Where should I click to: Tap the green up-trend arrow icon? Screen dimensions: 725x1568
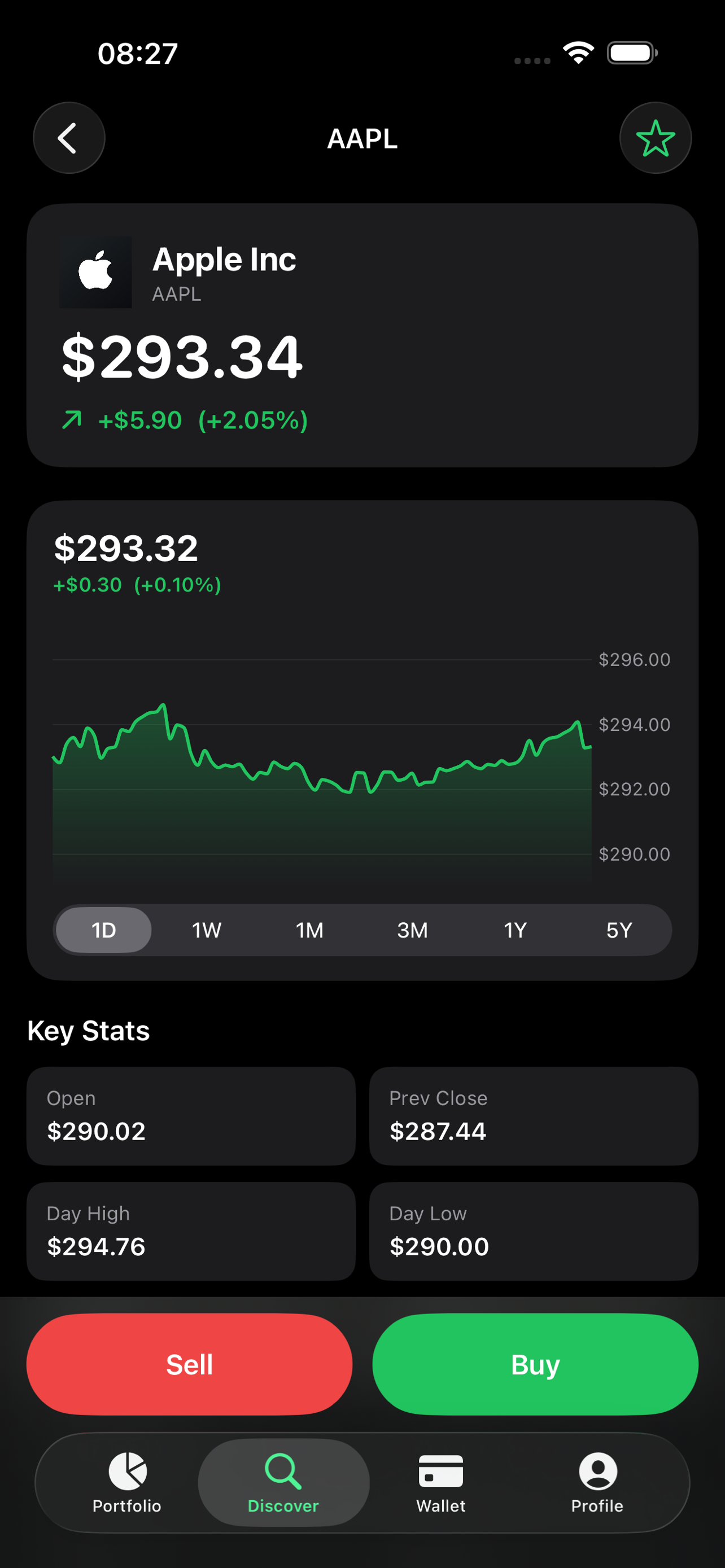[72, 420]
